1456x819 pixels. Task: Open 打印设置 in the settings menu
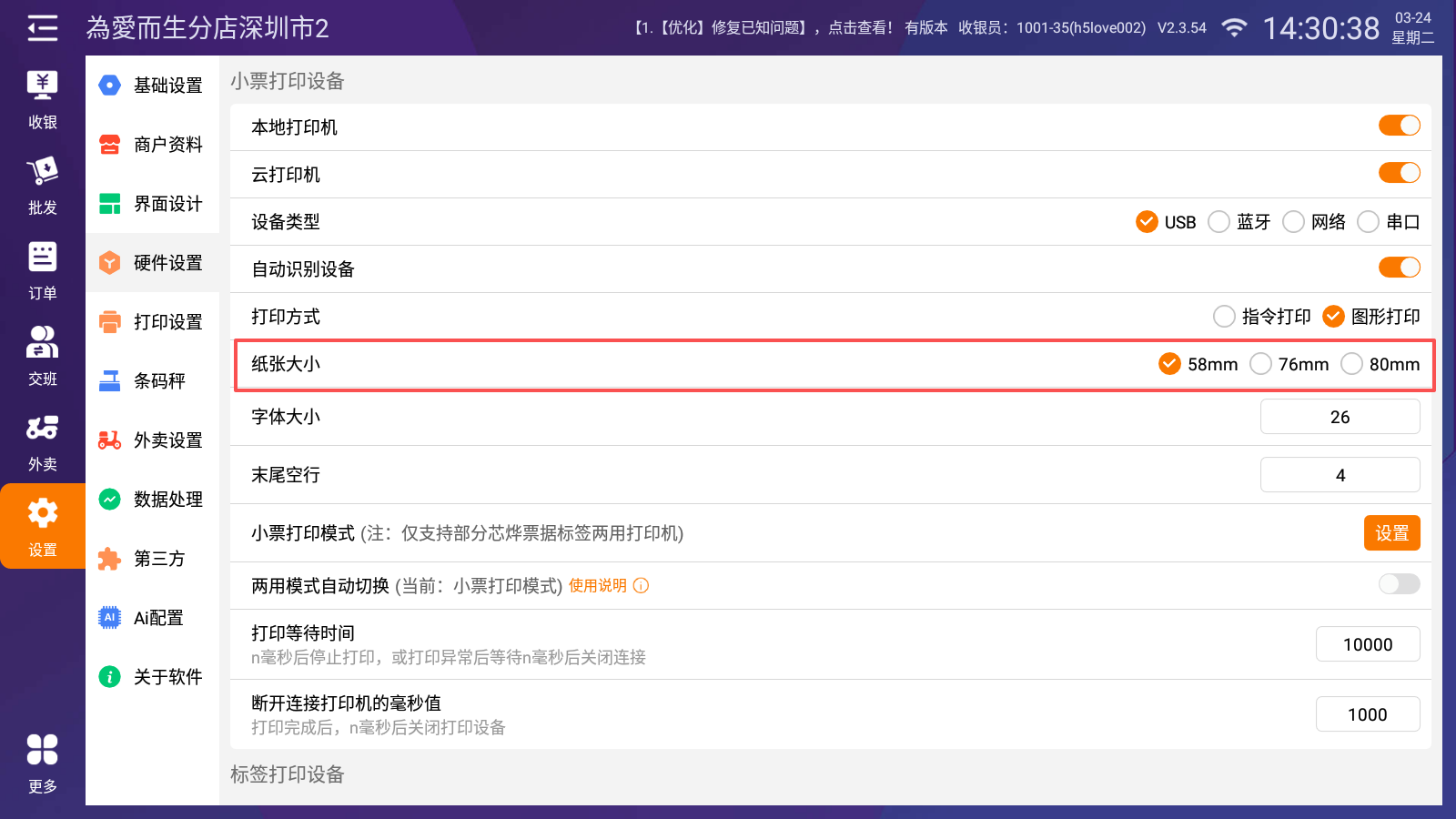tap(153, 322)
